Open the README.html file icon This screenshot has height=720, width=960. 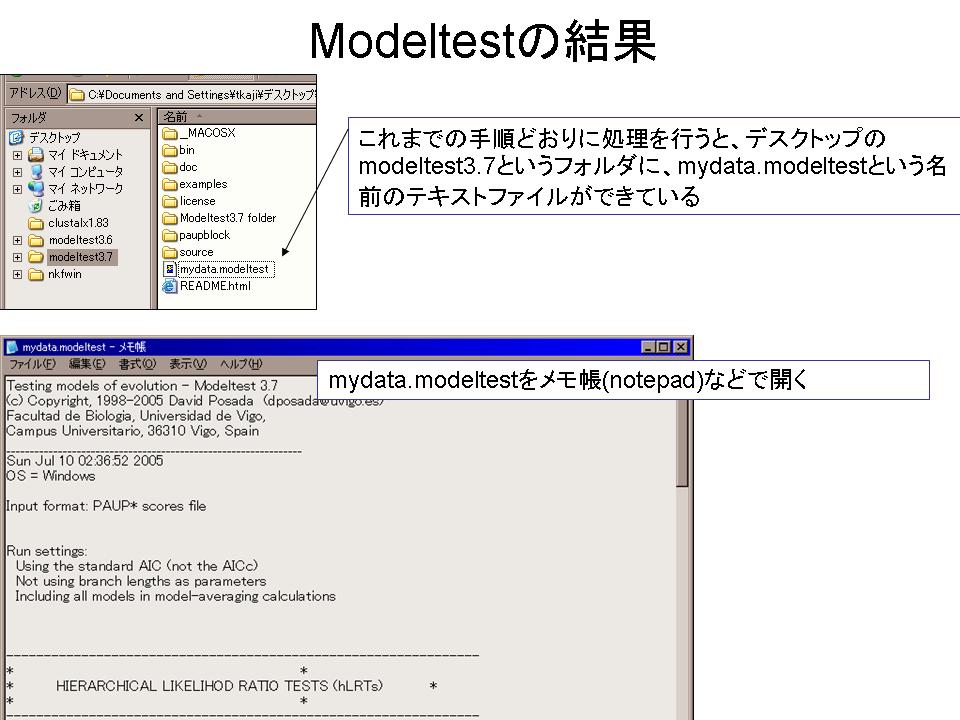170,286
